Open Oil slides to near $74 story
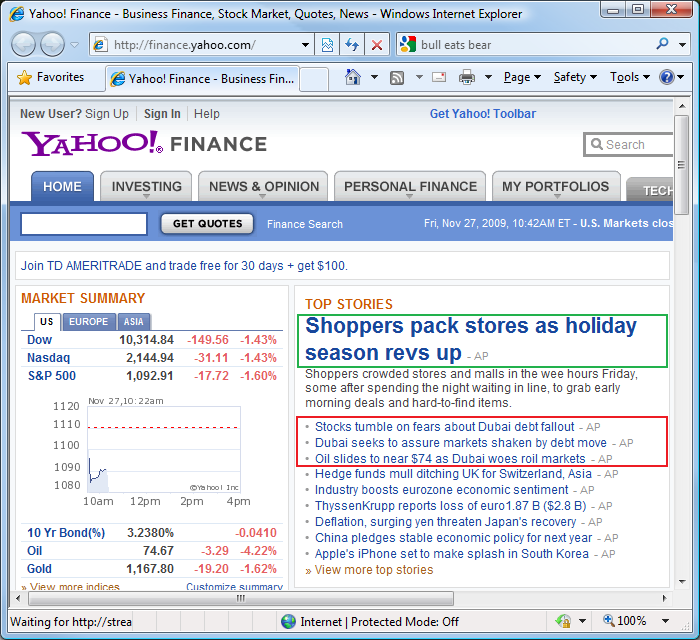This screenshot has width=700, height=640. coord(450,459)
